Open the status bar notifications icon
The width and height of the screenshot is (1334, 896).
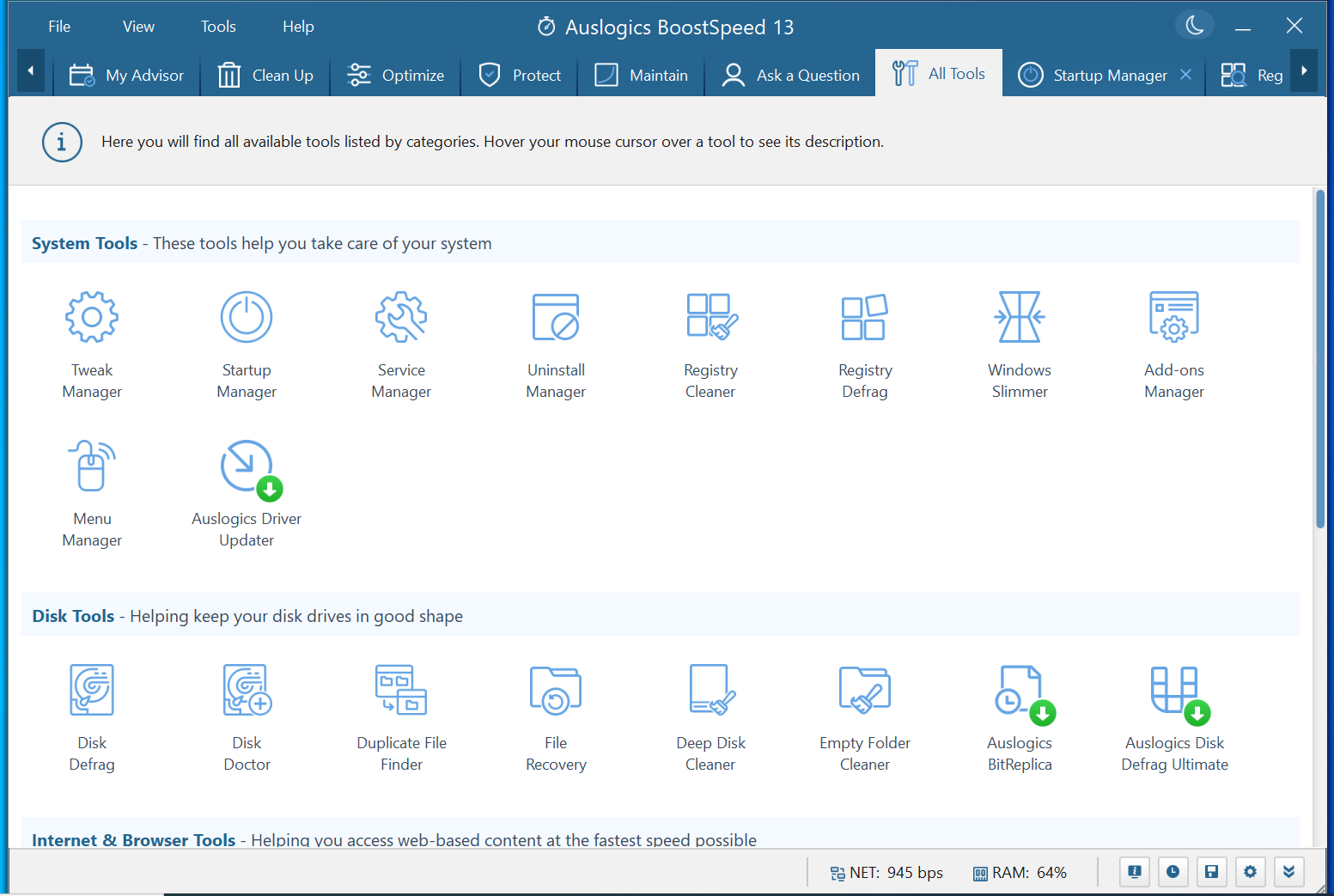(1135, 872)
